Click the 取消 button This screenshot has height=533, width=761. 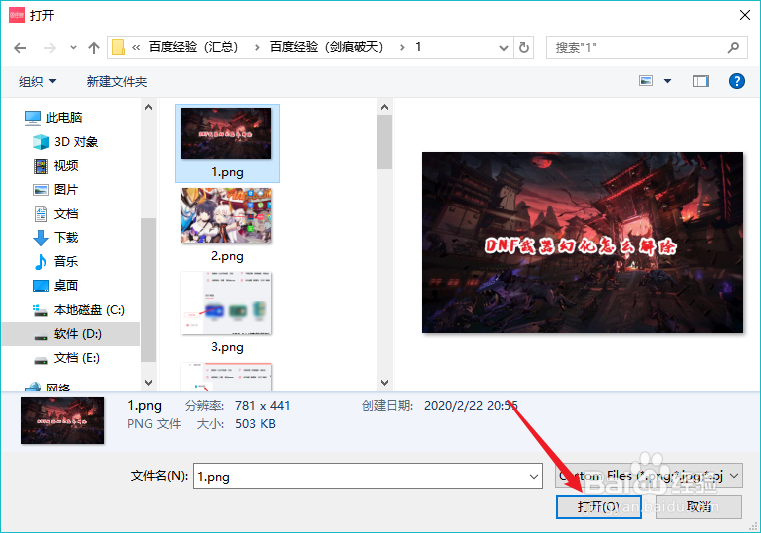(x=699, y=507)
